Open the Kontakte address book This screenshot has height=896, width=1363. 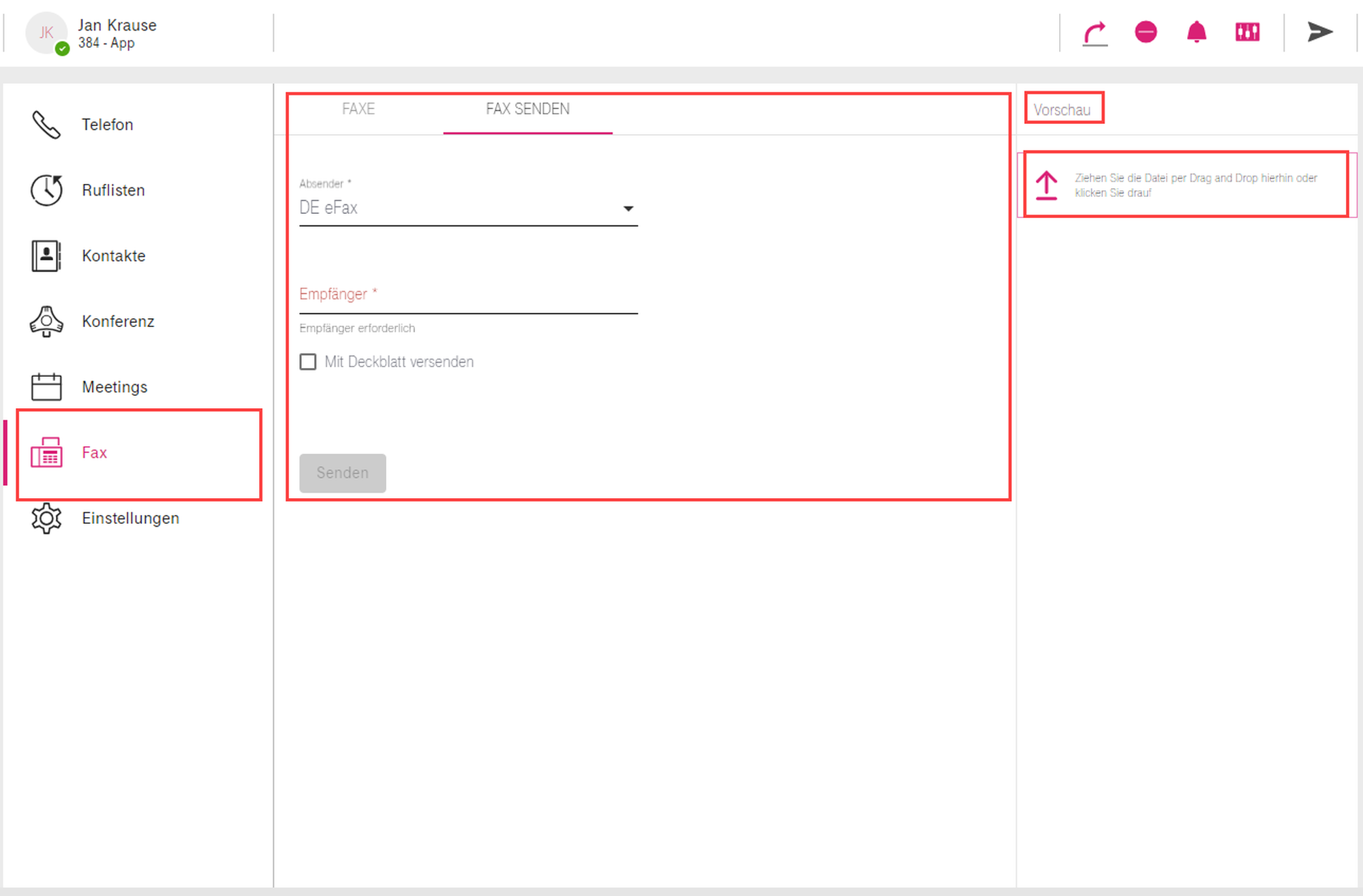click(113, 256)
